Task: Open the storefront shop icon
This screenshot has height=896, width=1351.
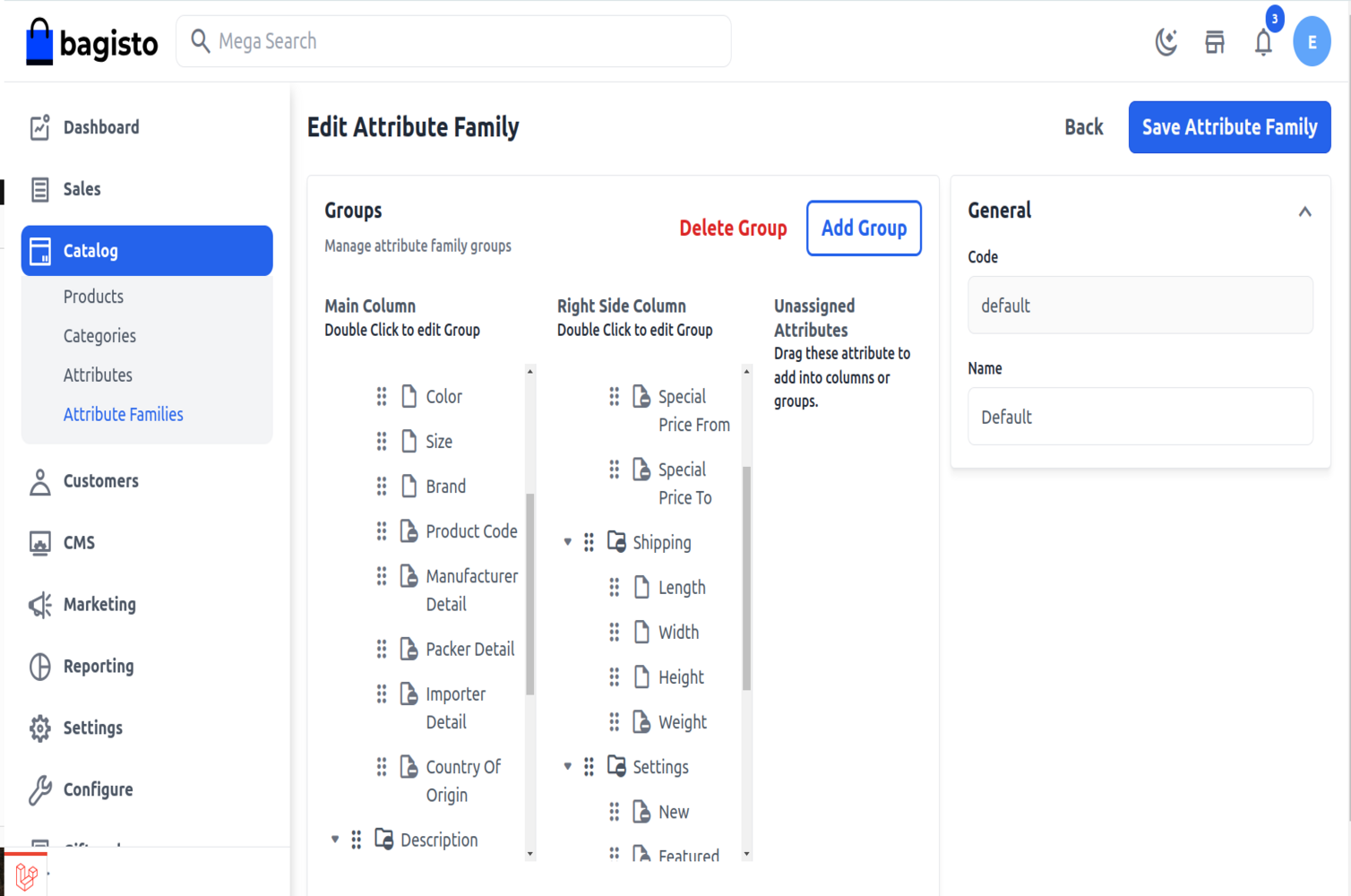Action: (1215, 42)
